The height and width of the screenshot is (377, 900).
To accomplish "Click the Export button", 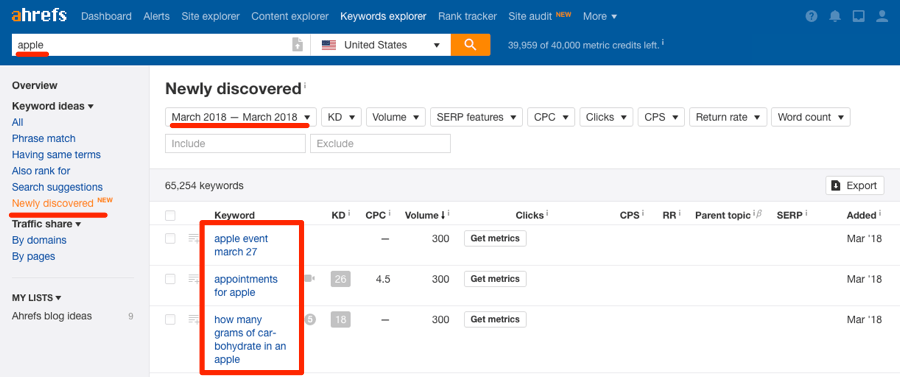I will pos(855,185).
